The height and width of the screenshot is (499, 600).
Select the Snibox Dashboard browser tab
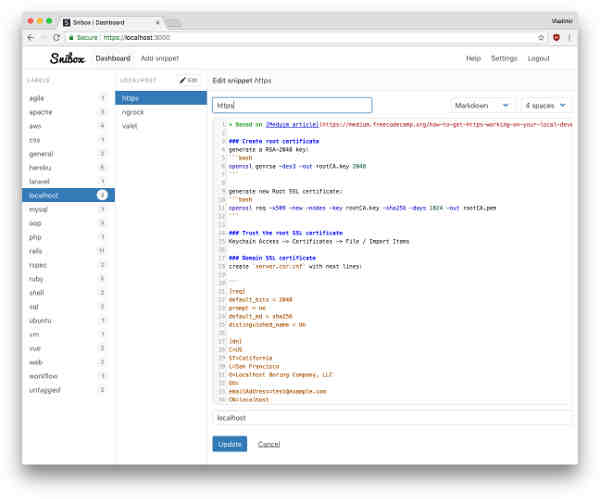pyautogui.click(x=111, y=22)
